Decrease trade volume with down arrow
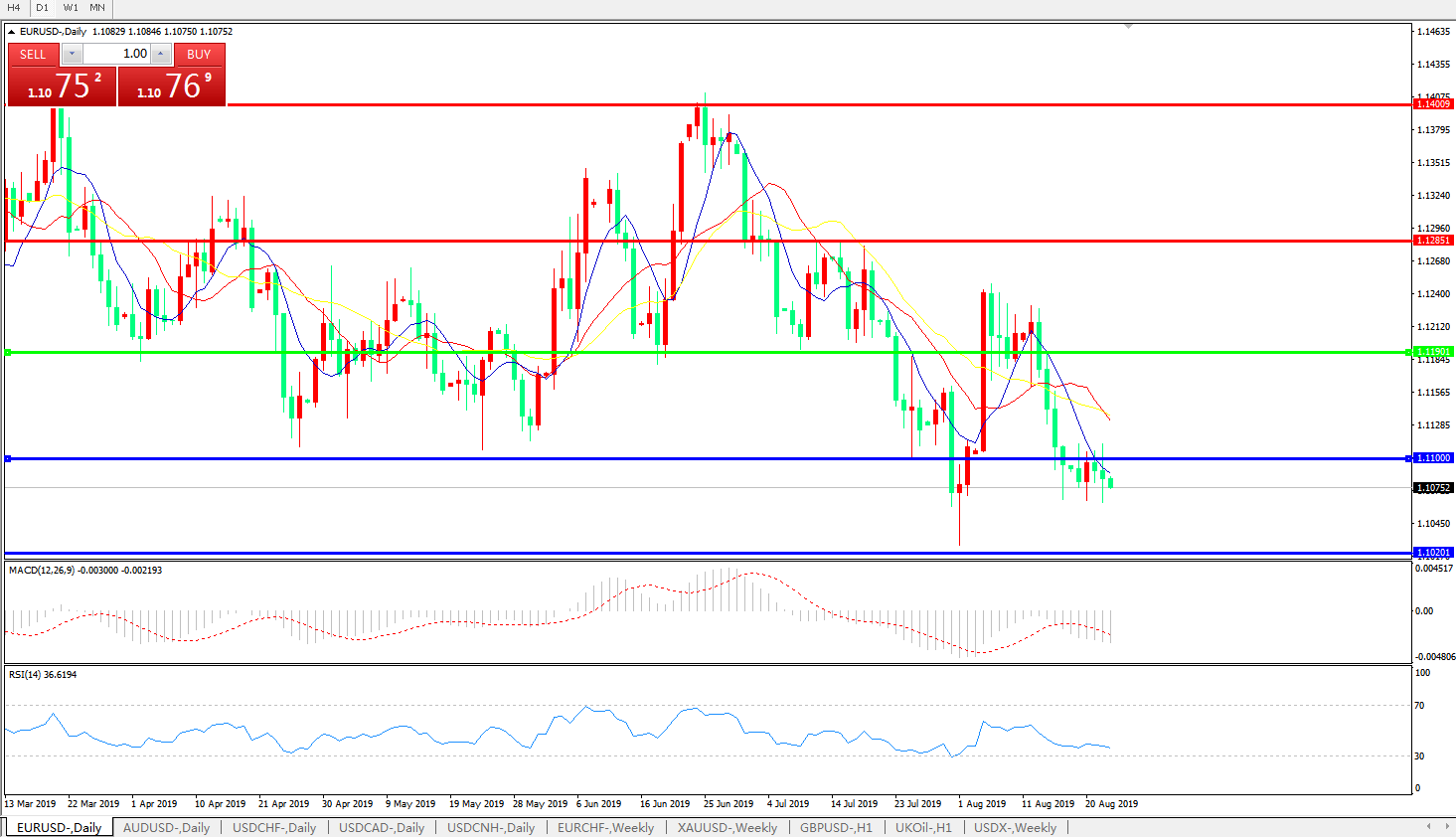 pos(73,55)
